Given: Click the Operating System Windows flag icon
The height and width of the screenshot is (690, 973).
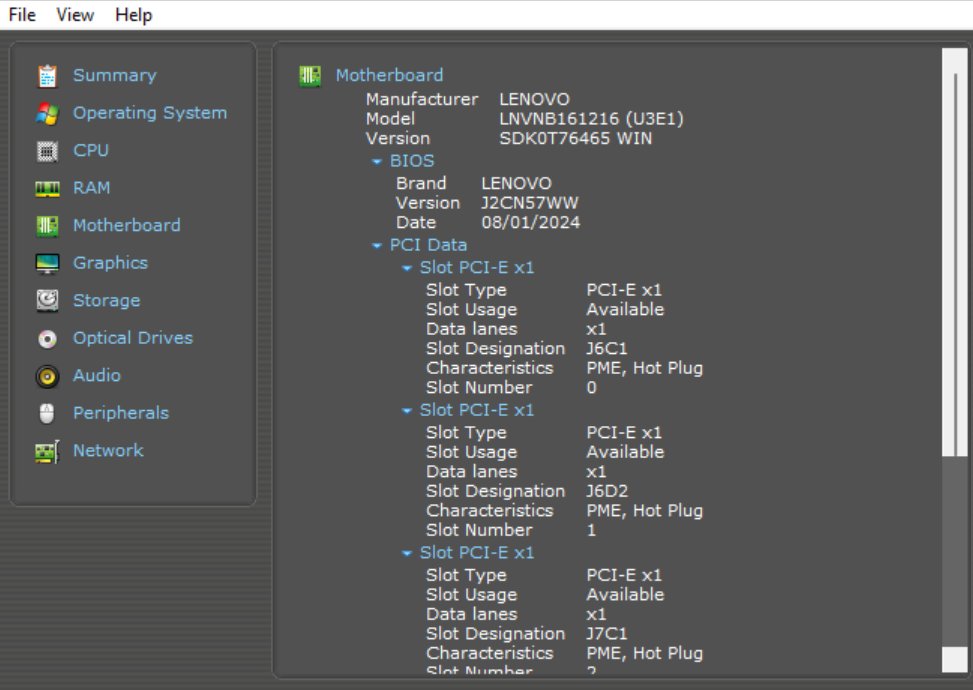Looking at the screenshot, I should 47,114.
